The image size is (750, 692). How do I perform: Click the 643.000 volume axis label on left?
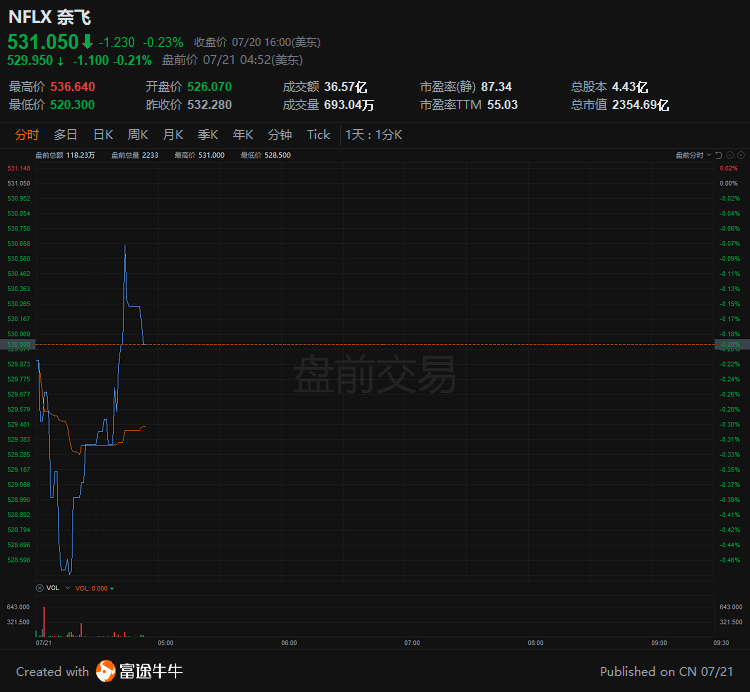pos(18,607)
